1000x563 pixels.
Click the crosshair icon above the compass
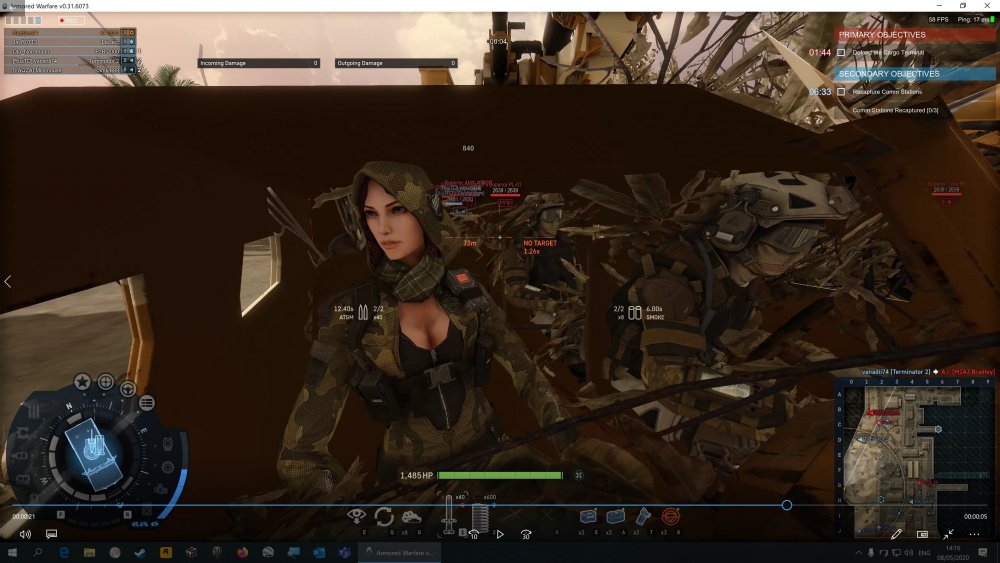pos(106,382)
